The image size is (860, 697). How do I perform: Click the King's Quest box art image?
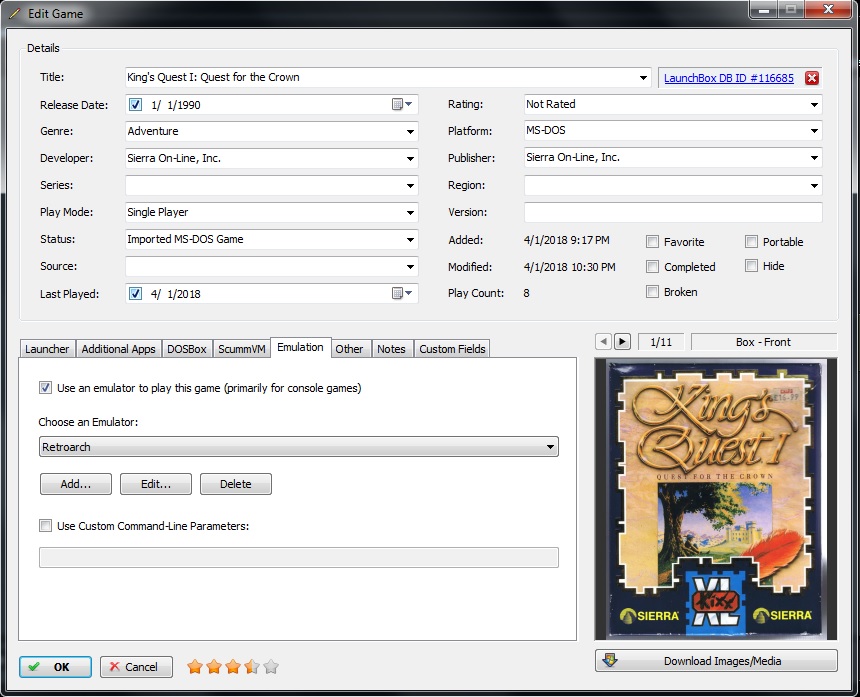[716, 499]
